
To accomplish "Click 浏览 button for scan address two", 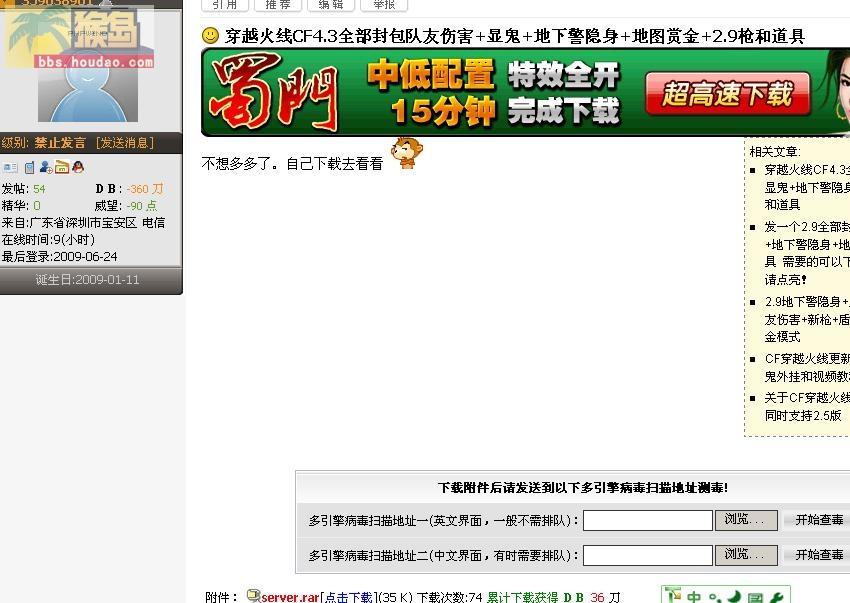I will coord(746,555).
